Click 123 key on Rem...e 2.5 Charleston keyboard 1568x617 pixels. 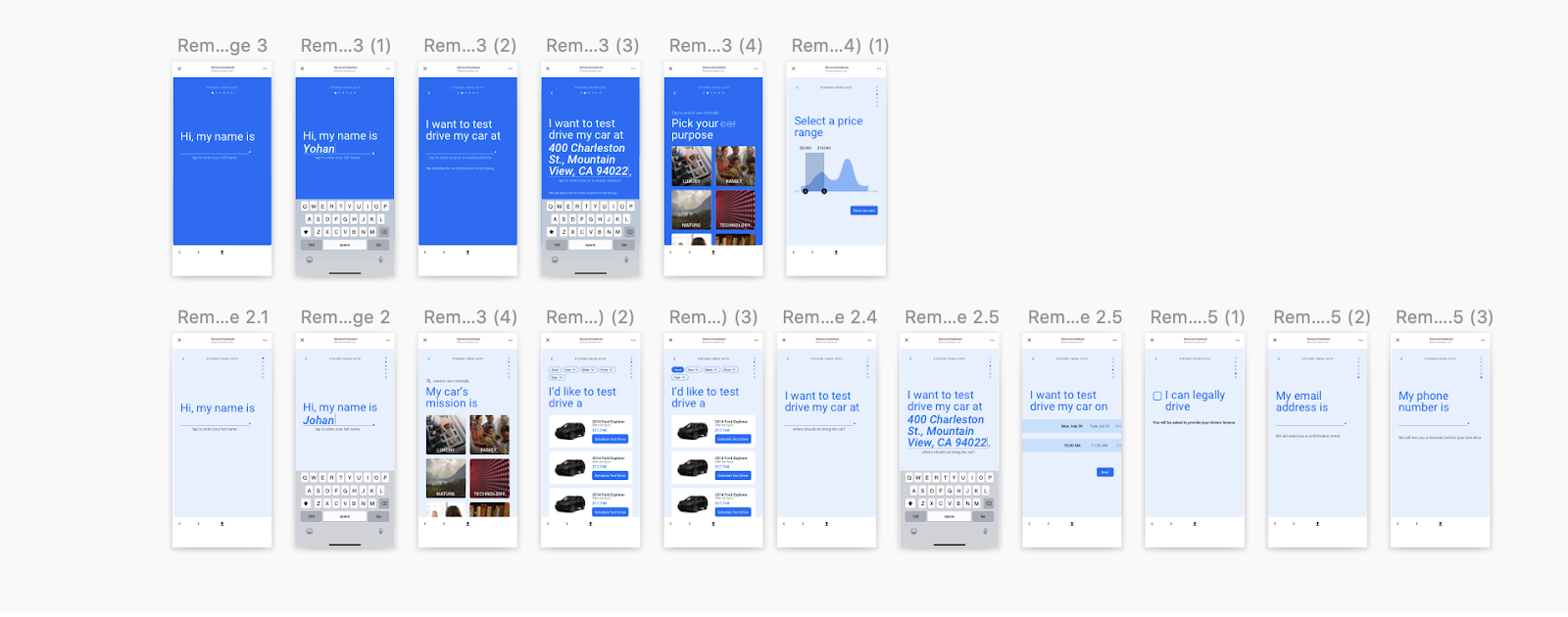(916, 515)
